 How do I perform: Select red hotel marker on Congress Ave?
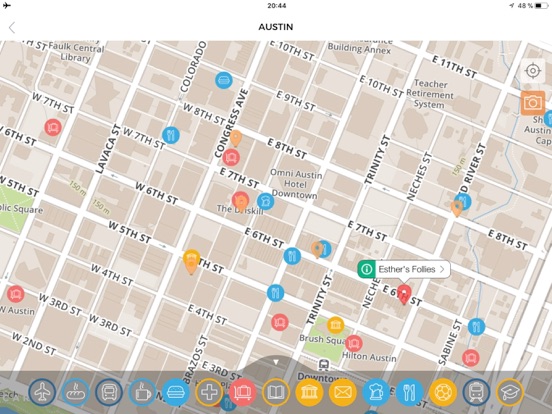click(231, 157)
